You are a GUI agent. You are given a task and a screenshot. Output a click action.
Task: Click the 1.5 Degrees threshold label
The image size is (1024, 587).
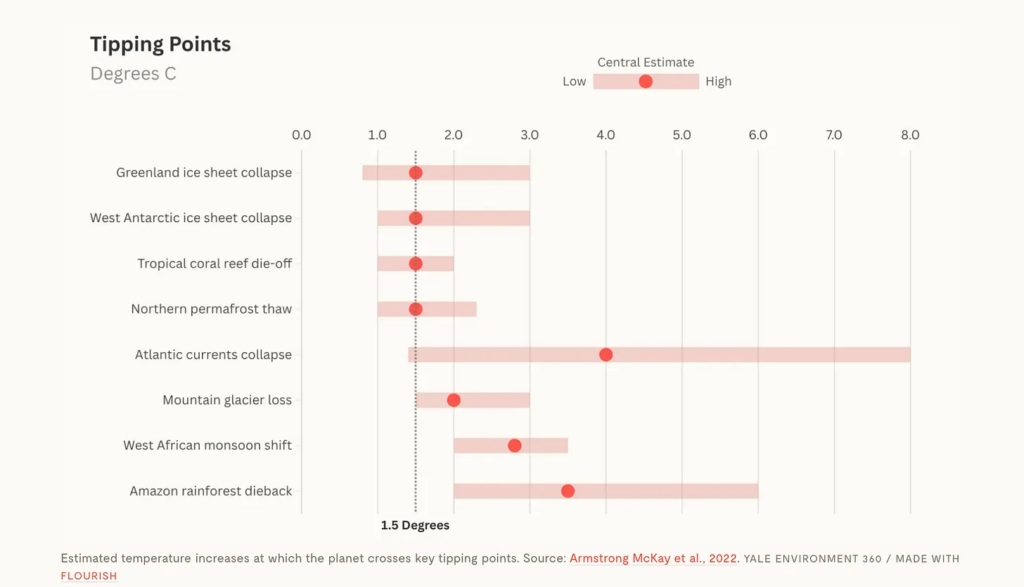point(415,525)
